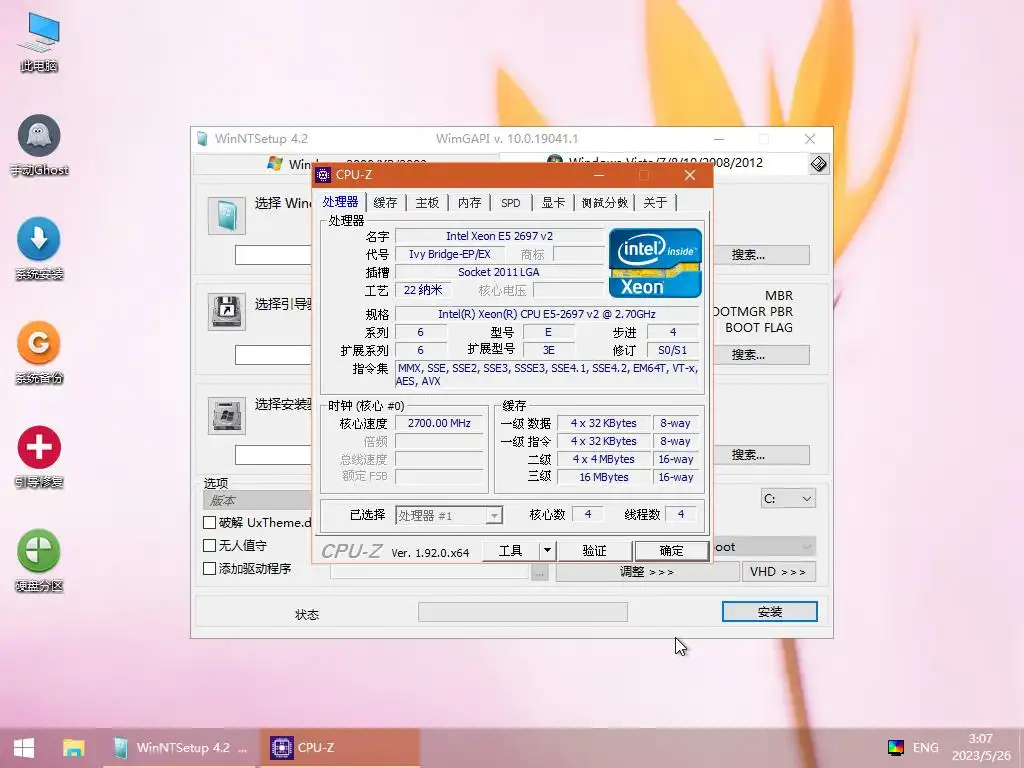1024x768 pixels.
Task: Click the WinNTSetup title bar icon
Action: (x=203, y=138)
